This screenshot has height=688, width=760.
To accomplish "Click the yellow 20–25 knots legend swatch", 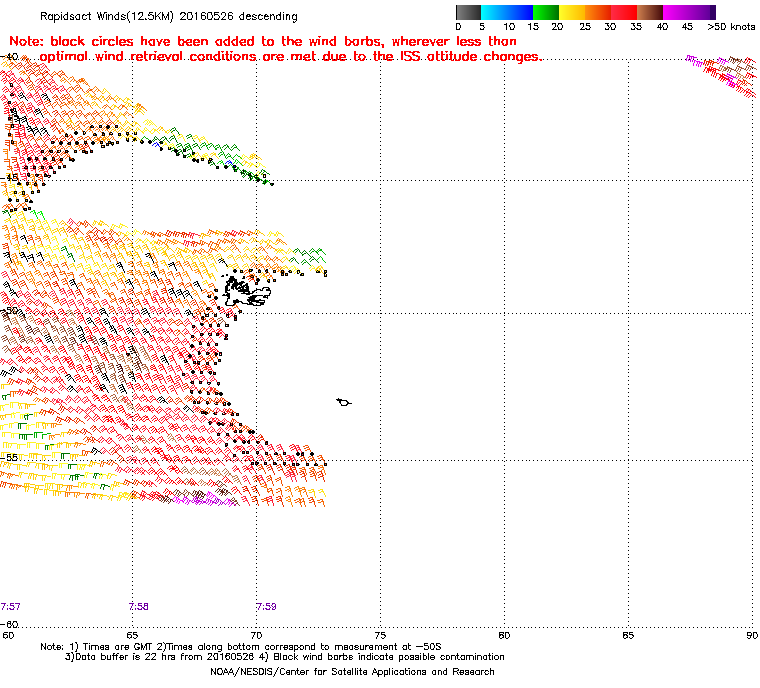I will (571, 12).
